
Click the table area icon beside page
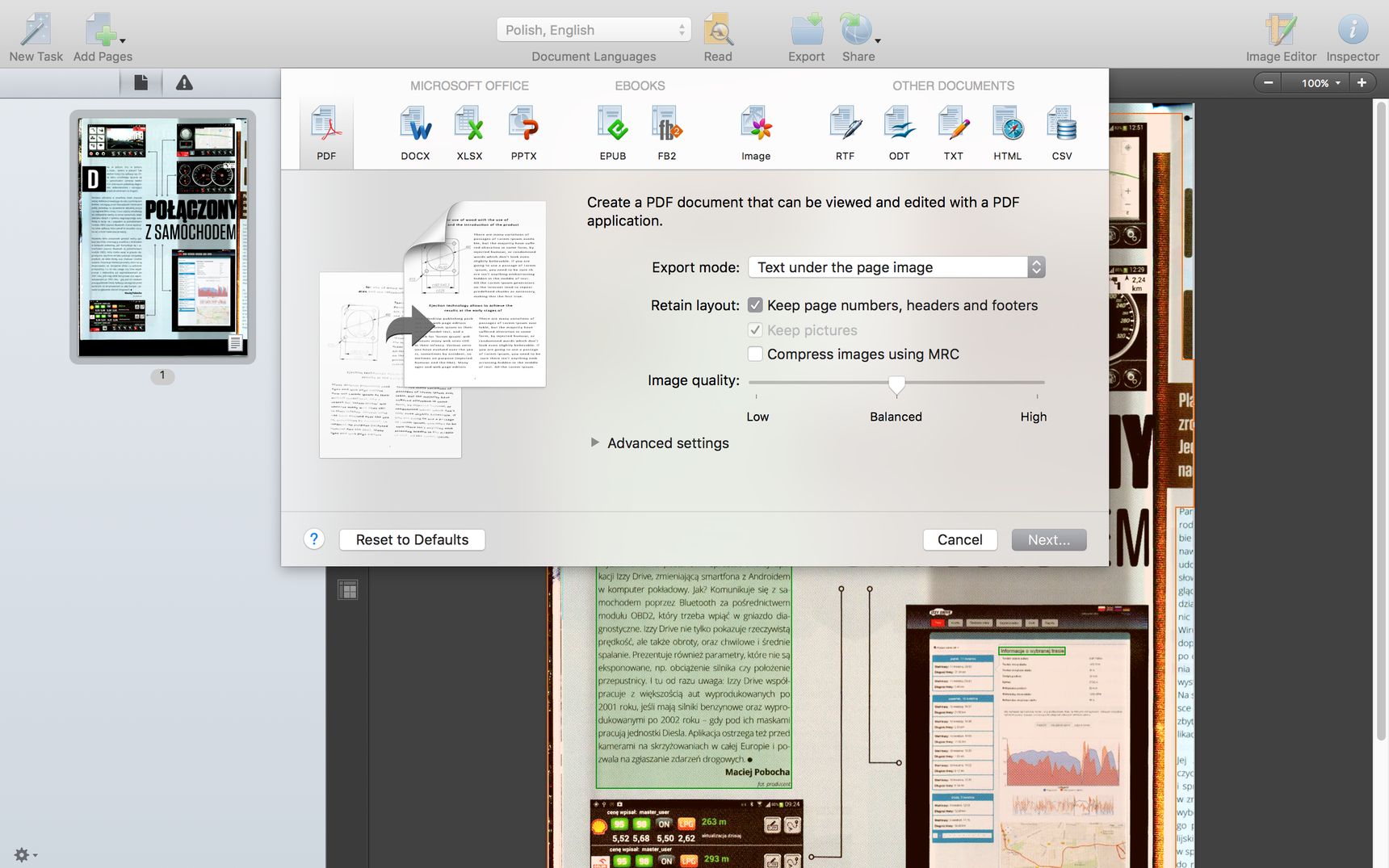348,589
